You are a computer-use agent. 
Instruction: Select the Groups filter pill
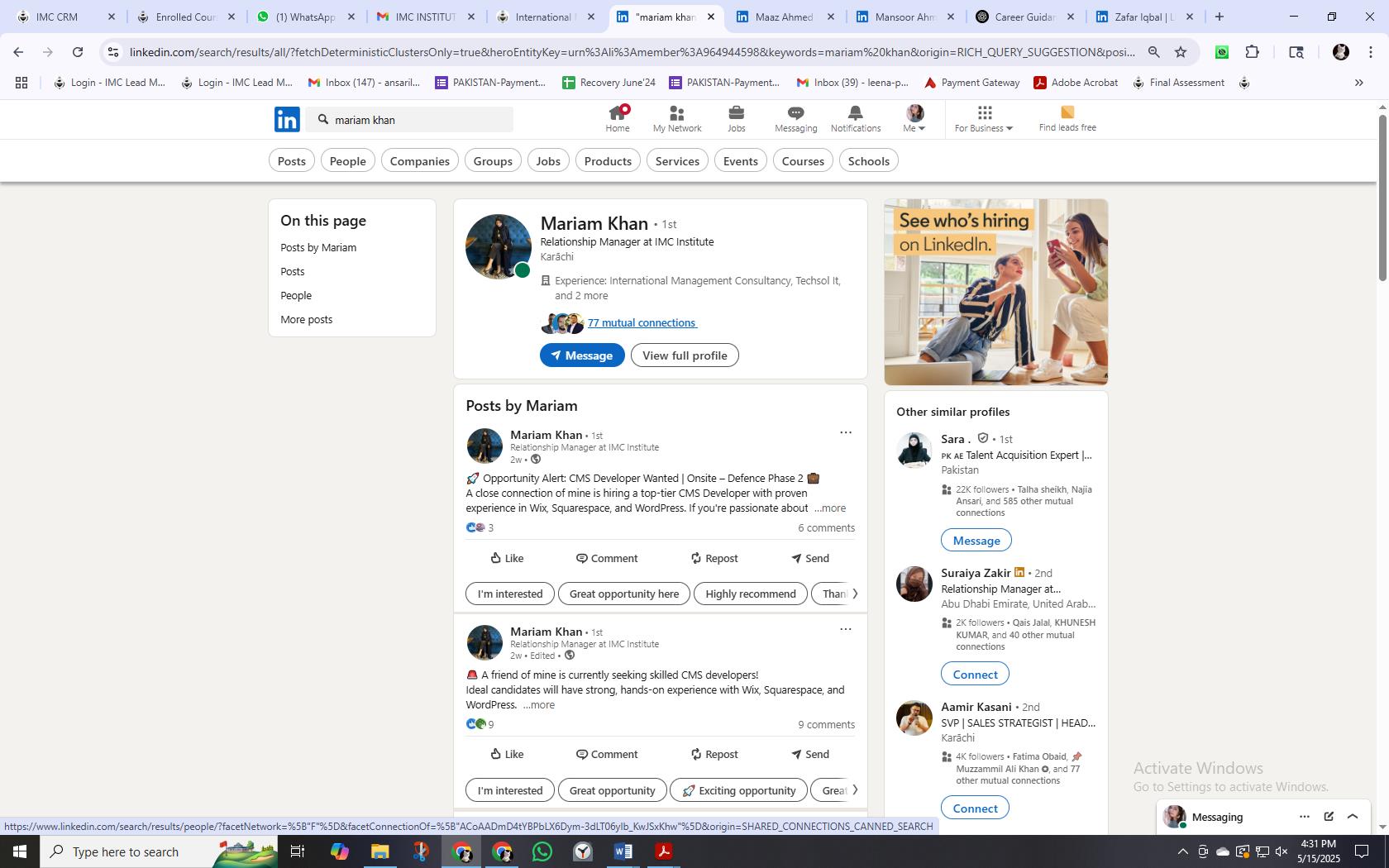click(493, 161)
